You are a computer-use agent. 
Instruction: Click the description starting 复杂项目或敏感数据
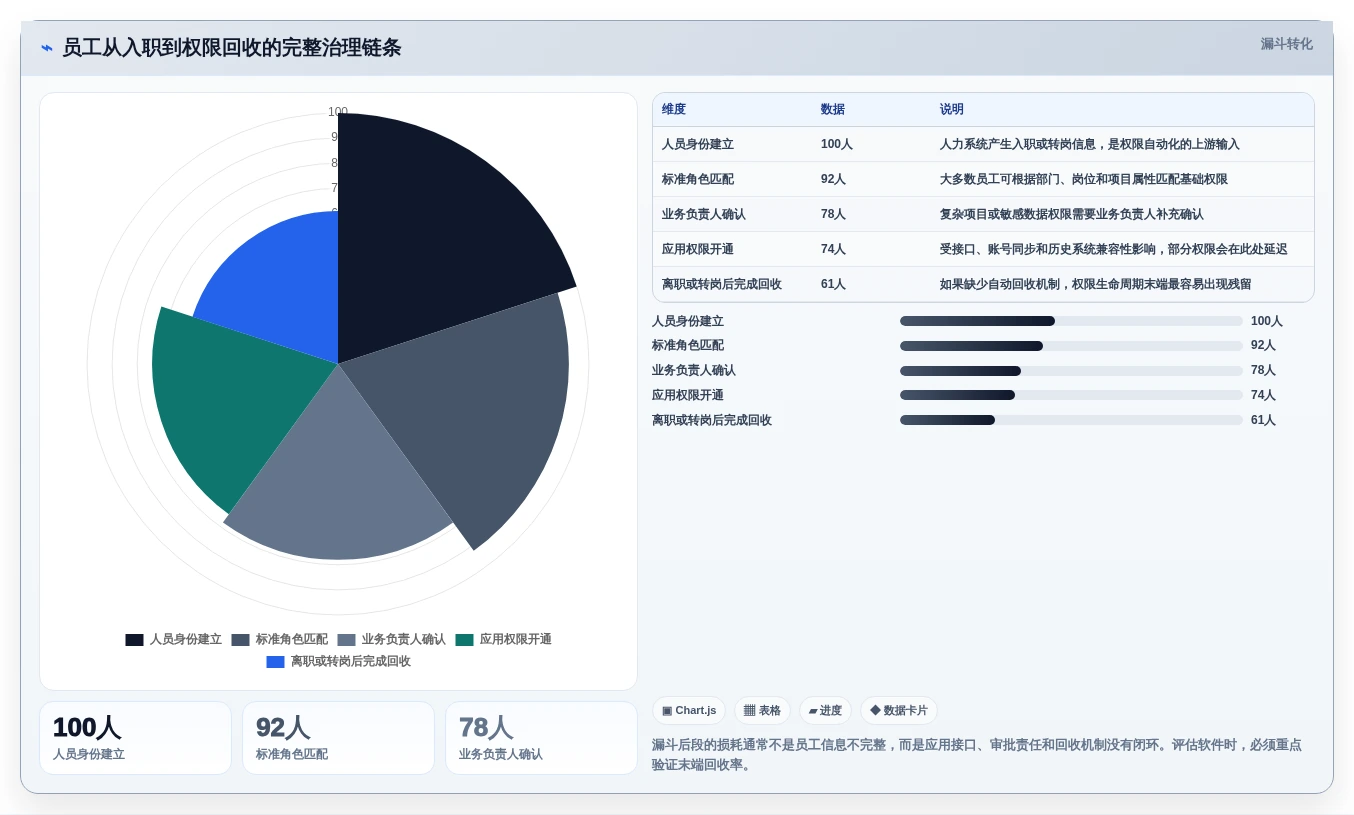click(x=1071, y=214)
